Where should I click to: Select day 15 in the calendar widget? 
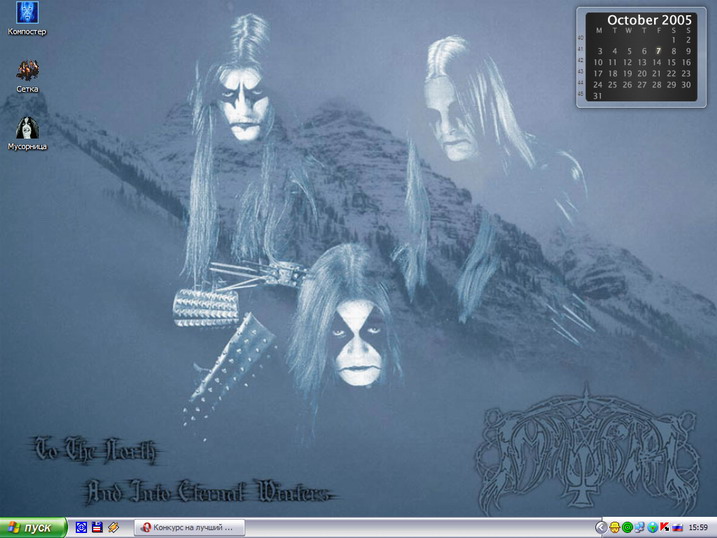(671, 62)
